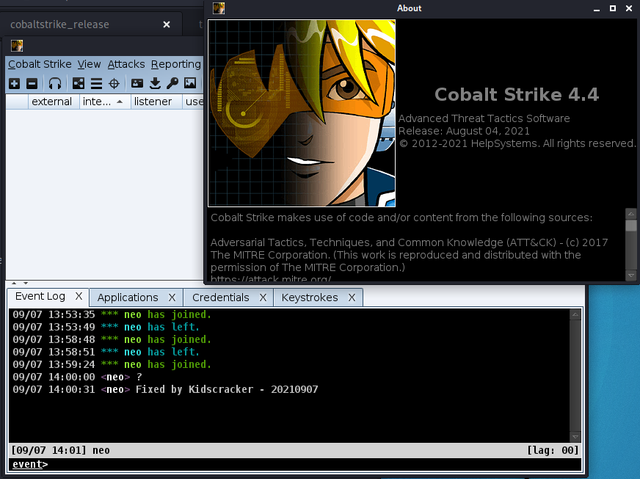Screen dimensions: 640x479
Task: Sort by the listener column header
Action: [153, 102]
